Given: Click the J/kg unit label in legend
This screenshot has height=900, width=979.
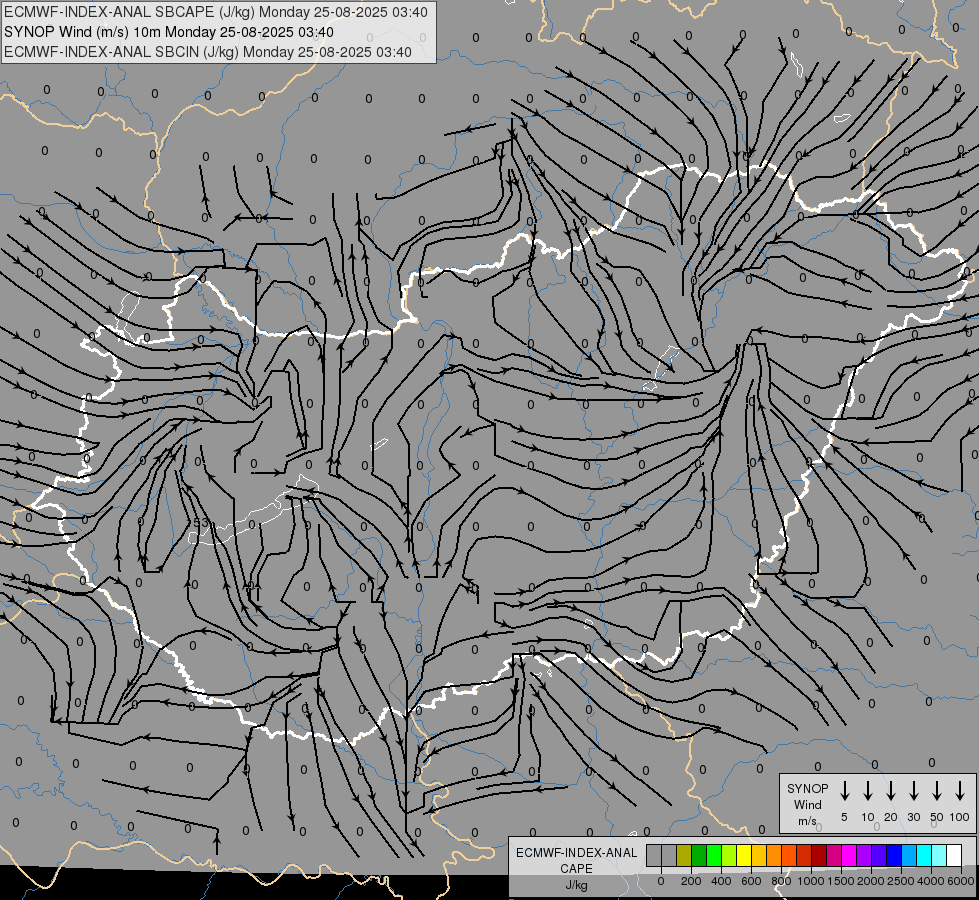Looking at the screenshot, I should [576, 885].
